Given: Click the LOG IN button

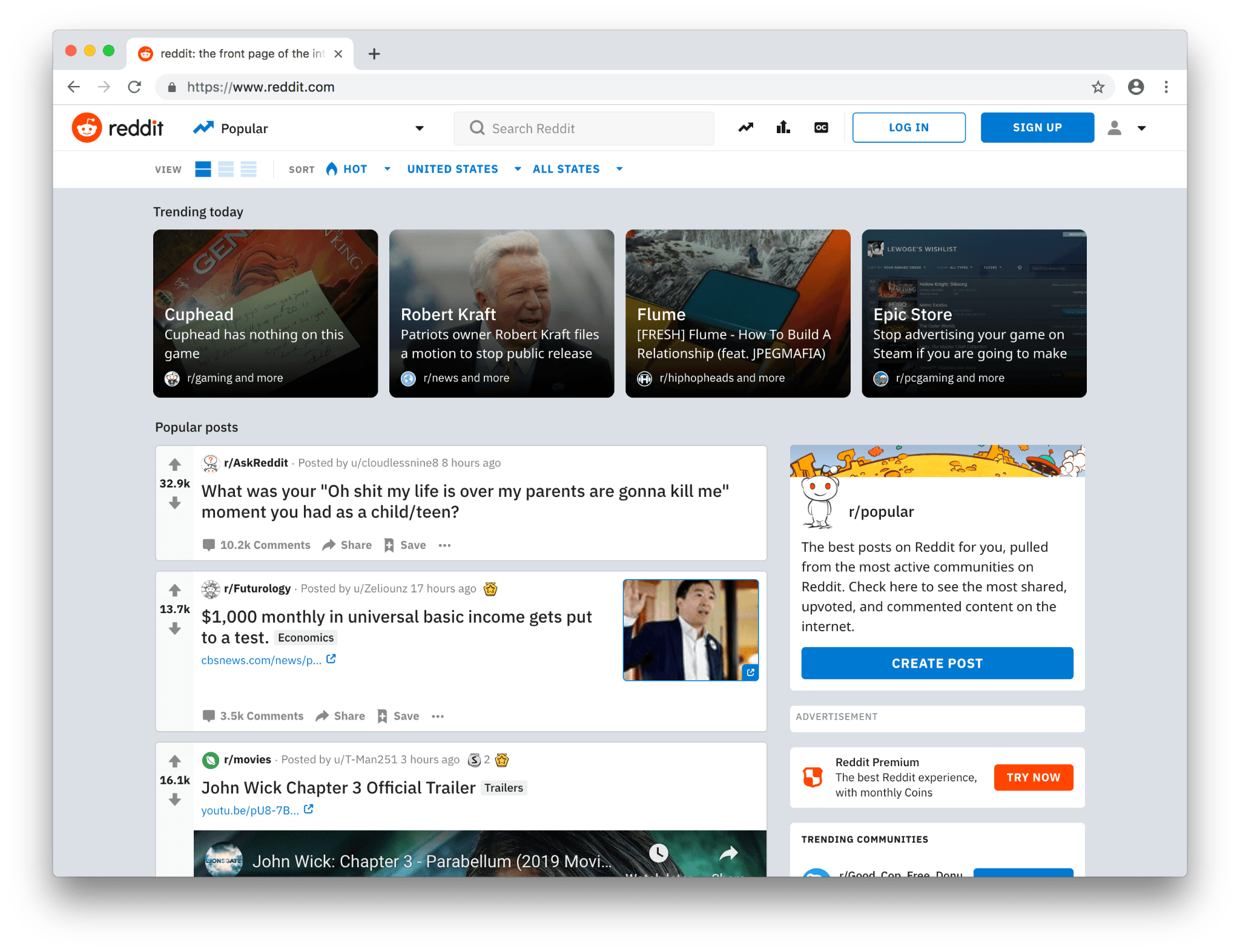Looking at the screenshot, I should coord(909,128).
